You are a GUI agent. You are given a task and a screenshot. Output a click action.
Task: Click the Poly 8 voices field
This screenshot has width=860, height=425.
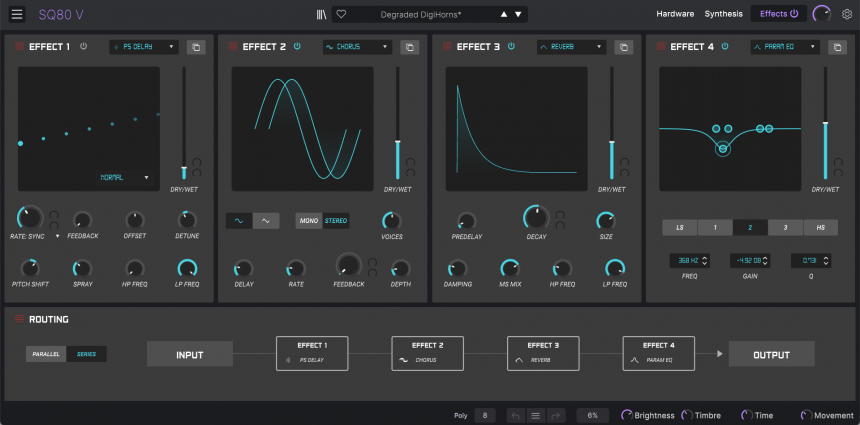pyautogui.click(x=485, y=416)
